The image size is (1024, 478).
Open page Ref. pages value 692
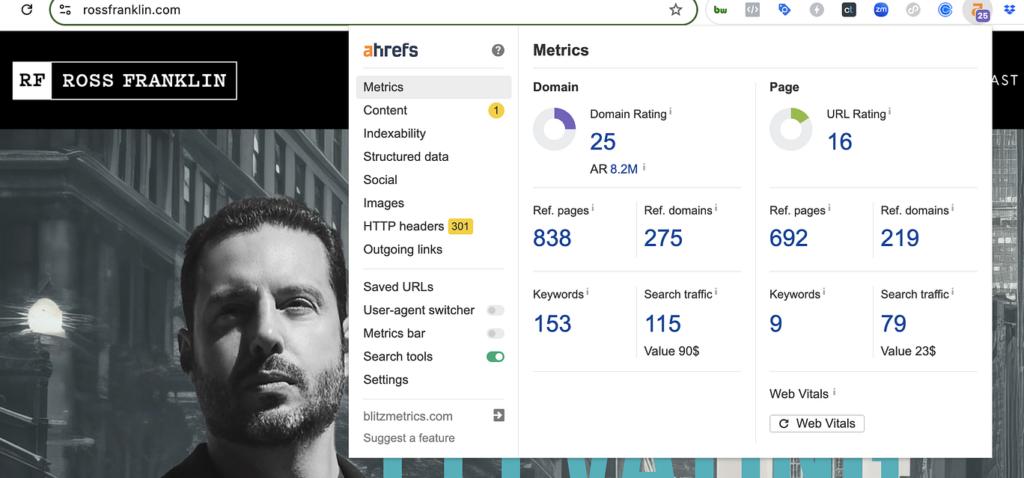pos(788,238)
